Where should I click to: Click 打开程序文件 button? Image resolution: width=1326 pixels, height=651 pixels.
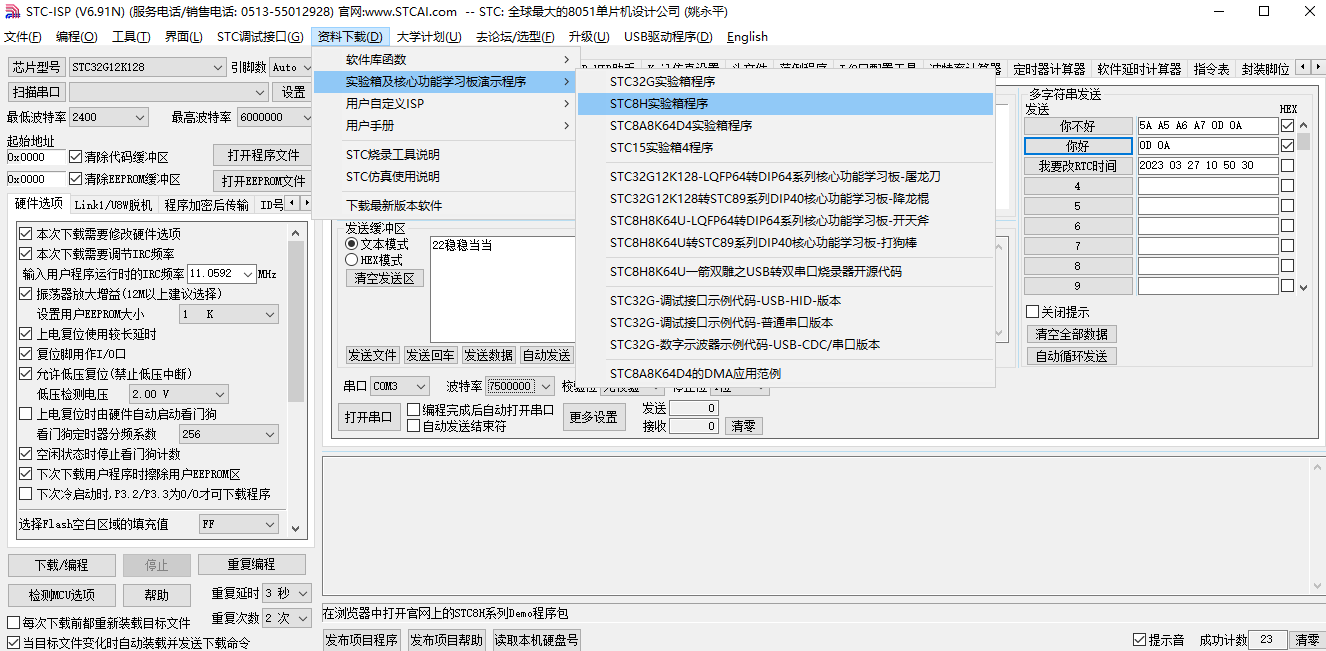(263, 156)
